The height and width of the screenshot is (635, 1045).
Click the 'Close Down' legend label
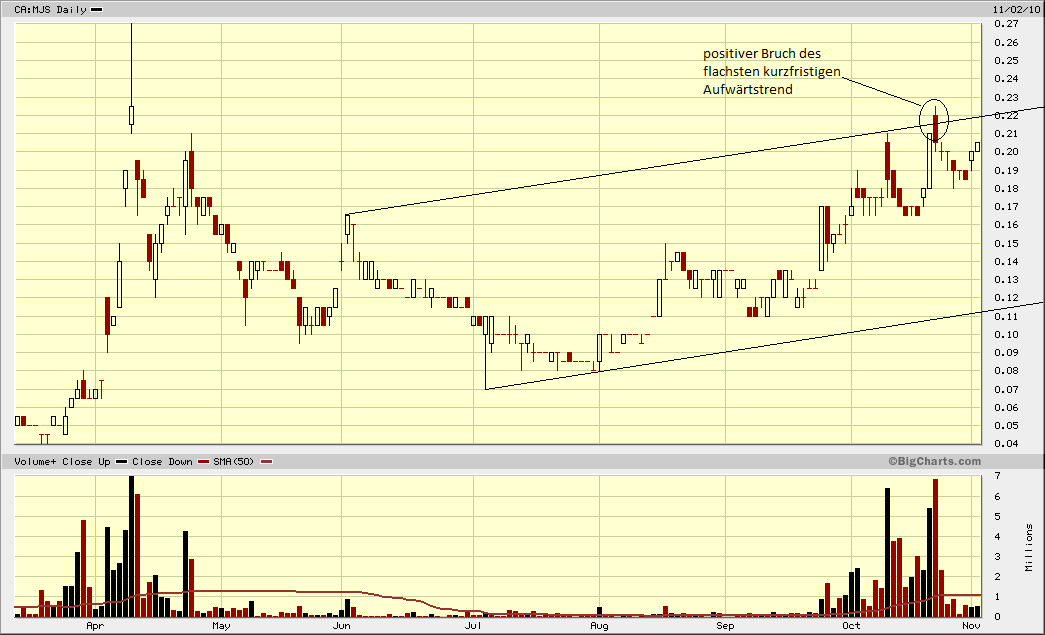162,462
